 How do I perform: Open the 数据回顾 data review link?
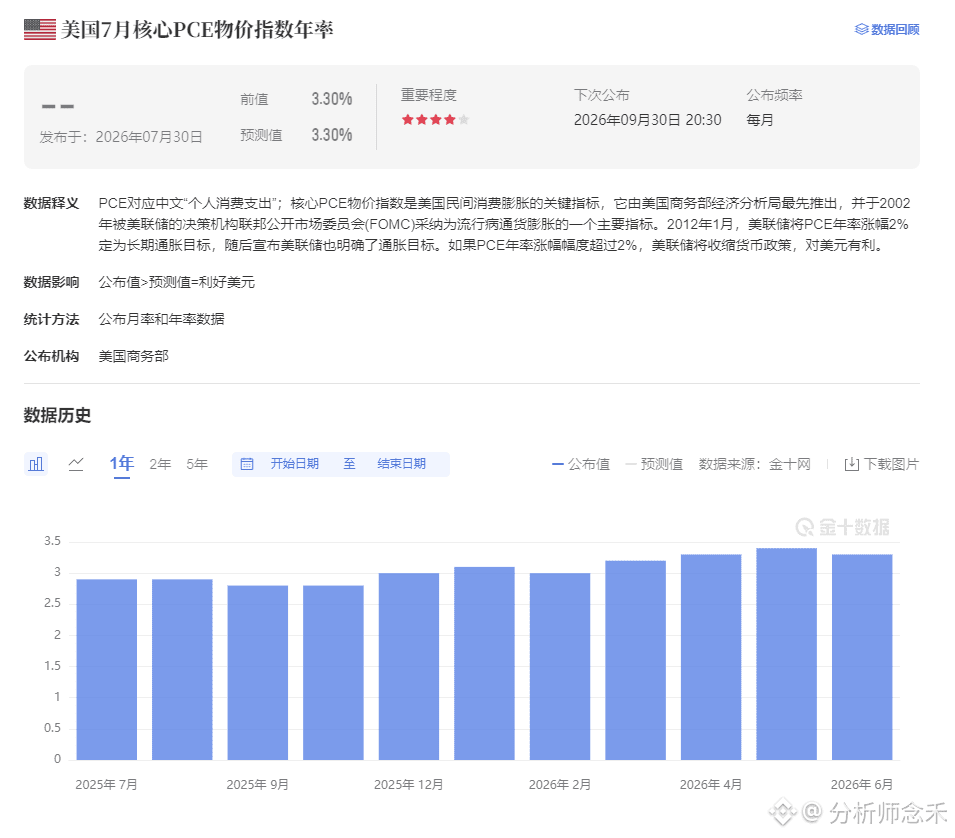pos(887,29)
